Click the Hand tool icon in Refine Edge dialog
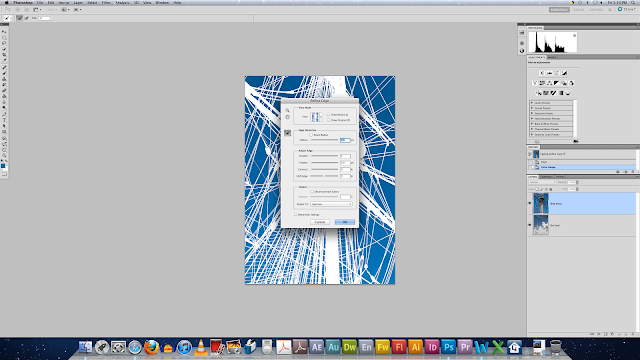 (x=287, y=117)
